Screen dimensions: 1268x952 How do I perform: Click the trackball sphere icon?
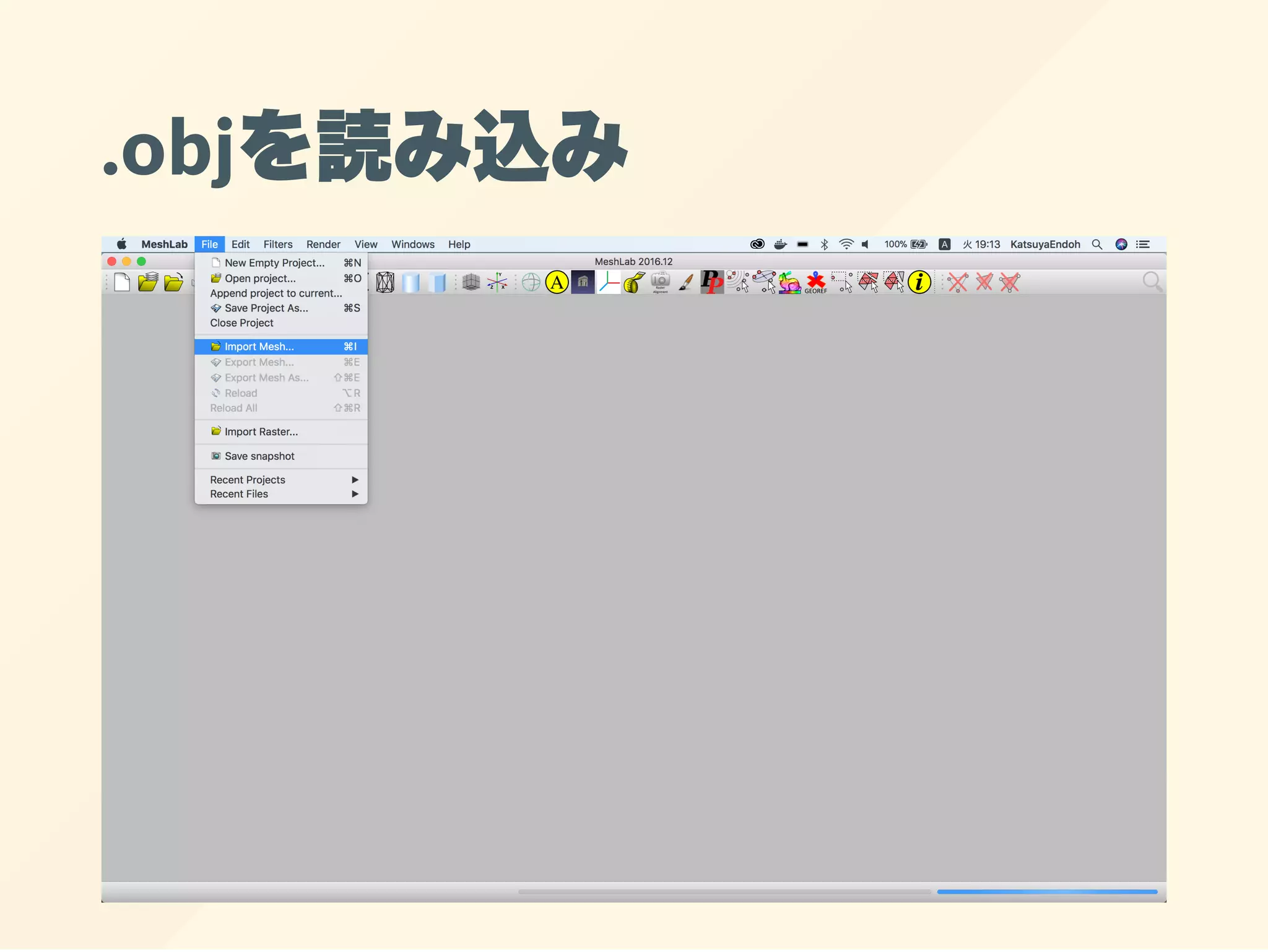(x=531, y=283)
